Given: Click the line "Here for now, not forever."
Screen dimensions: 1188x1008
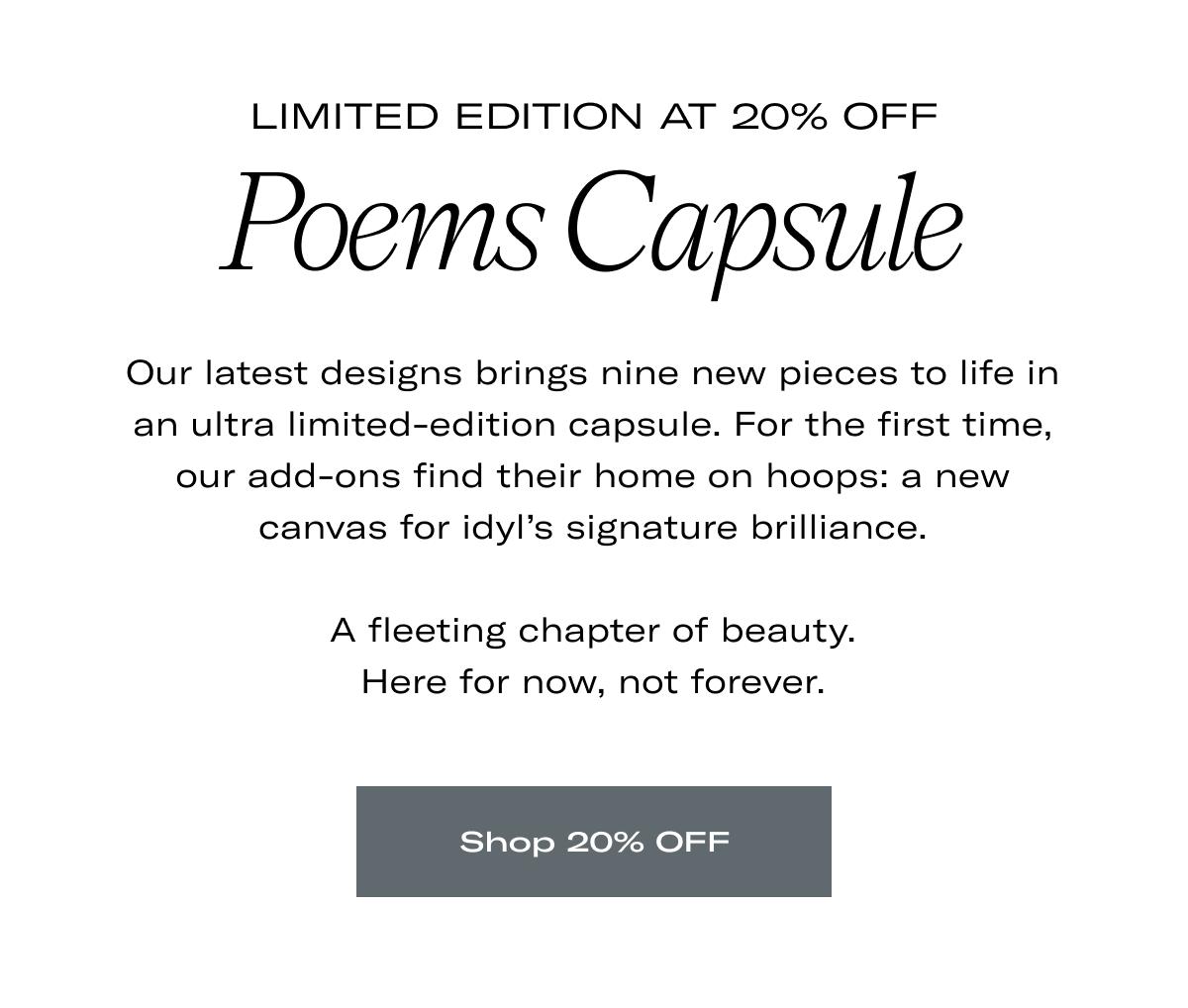Looking at the screenshot, I should pos(592,681).
